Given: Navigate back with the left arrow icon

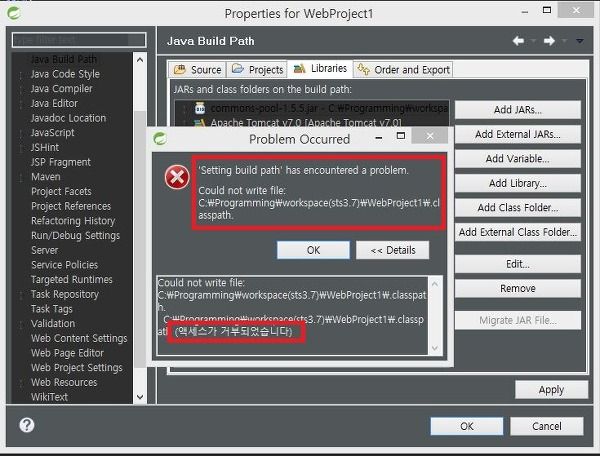Looking at the screenshot, I should (518, 41).
